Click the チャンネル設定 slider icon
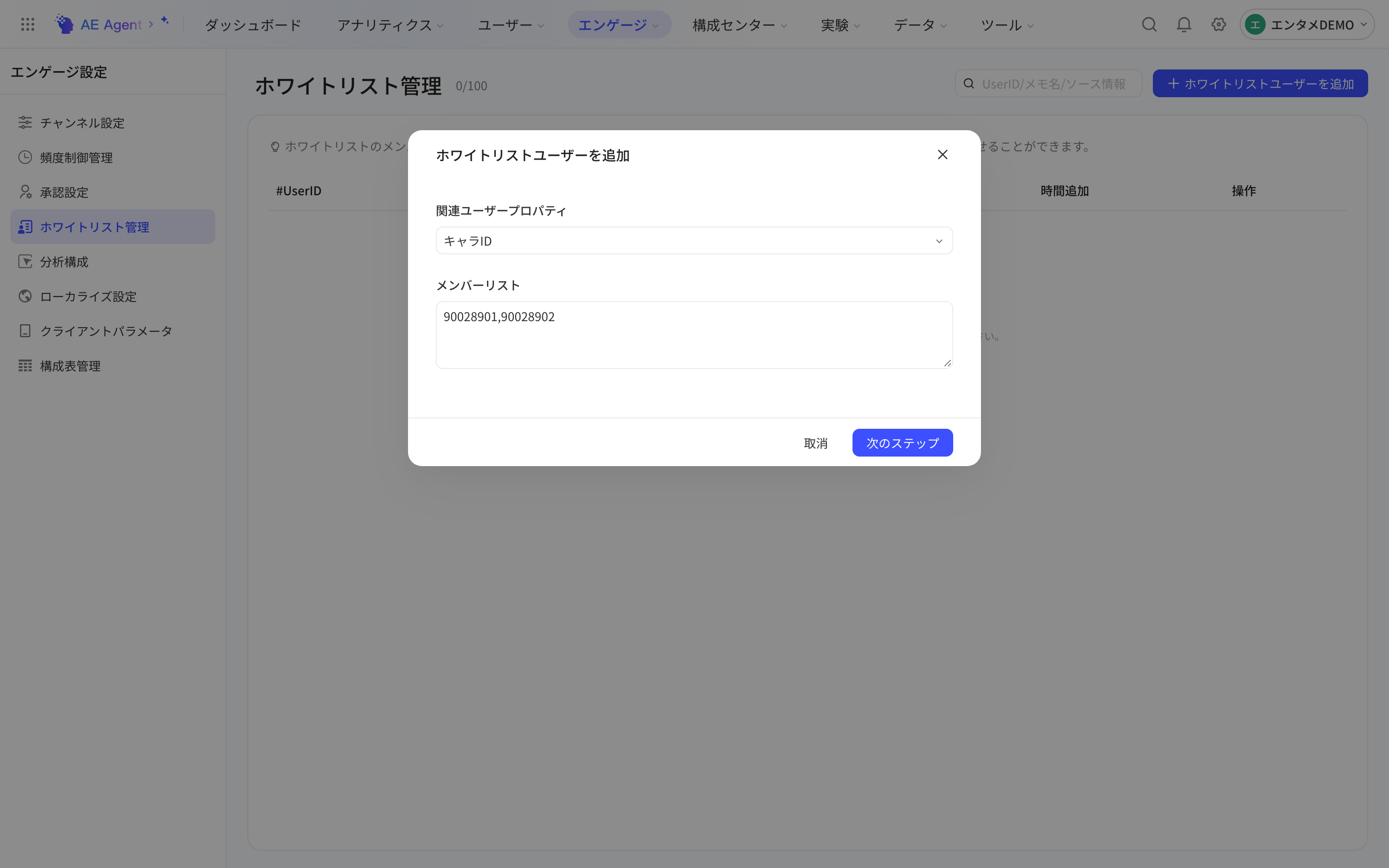Viewport: 1389px width, 868px height. [25, 122]
